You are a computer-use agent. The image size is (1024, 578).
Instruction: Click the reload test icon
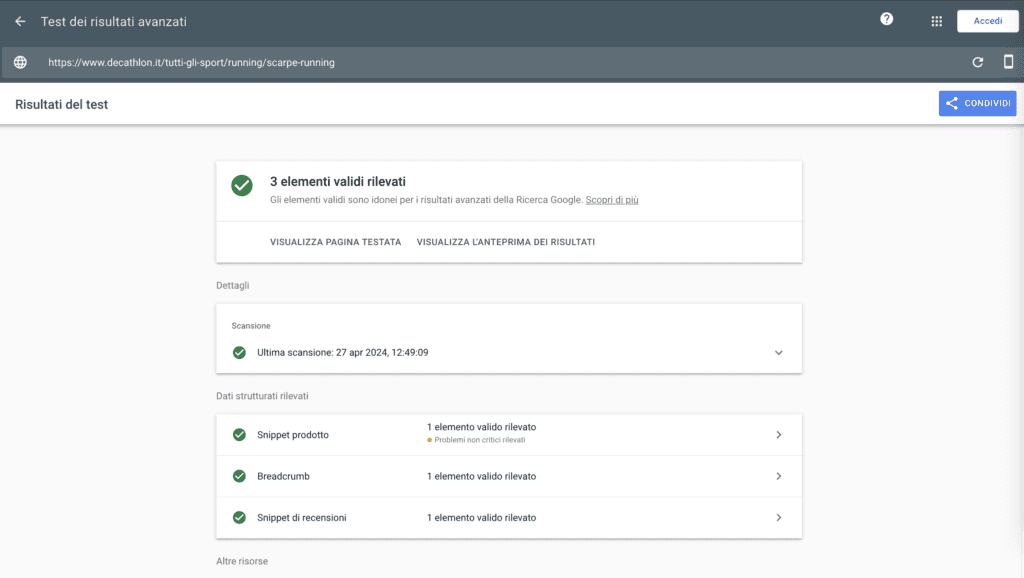tap(978, 63)
